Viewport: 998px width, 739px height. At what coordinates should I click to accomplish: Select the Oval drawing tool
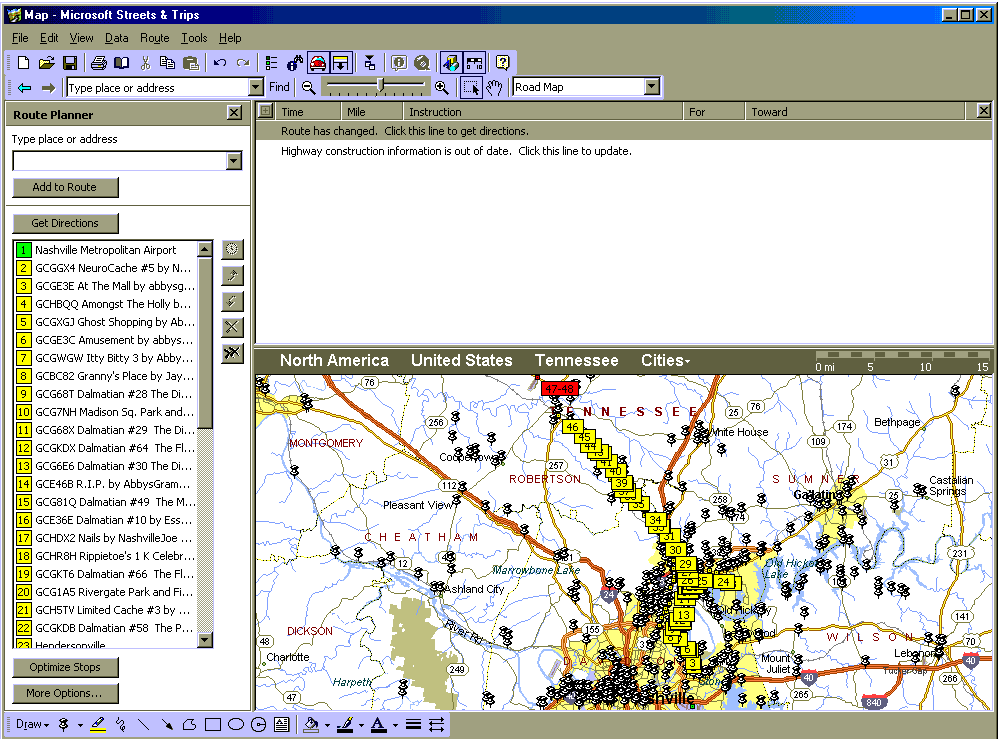pos(235,724)
